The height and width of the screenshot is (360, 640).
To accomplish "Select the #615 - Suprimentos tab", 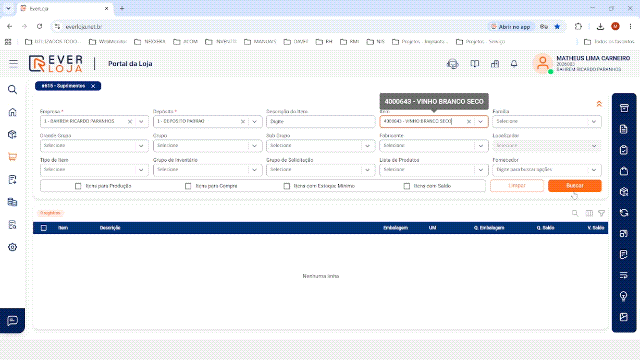I will tap(63, 86).
